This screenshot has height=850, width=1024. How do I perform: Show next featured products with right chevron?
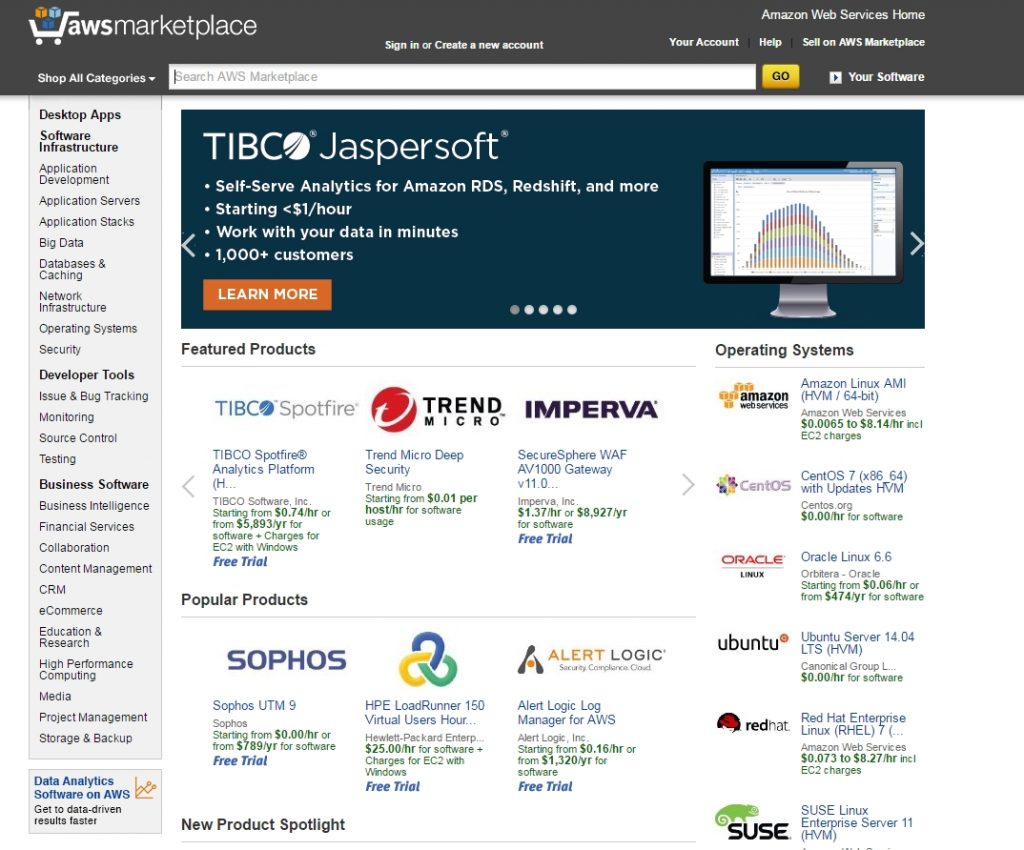pos(688,486)
